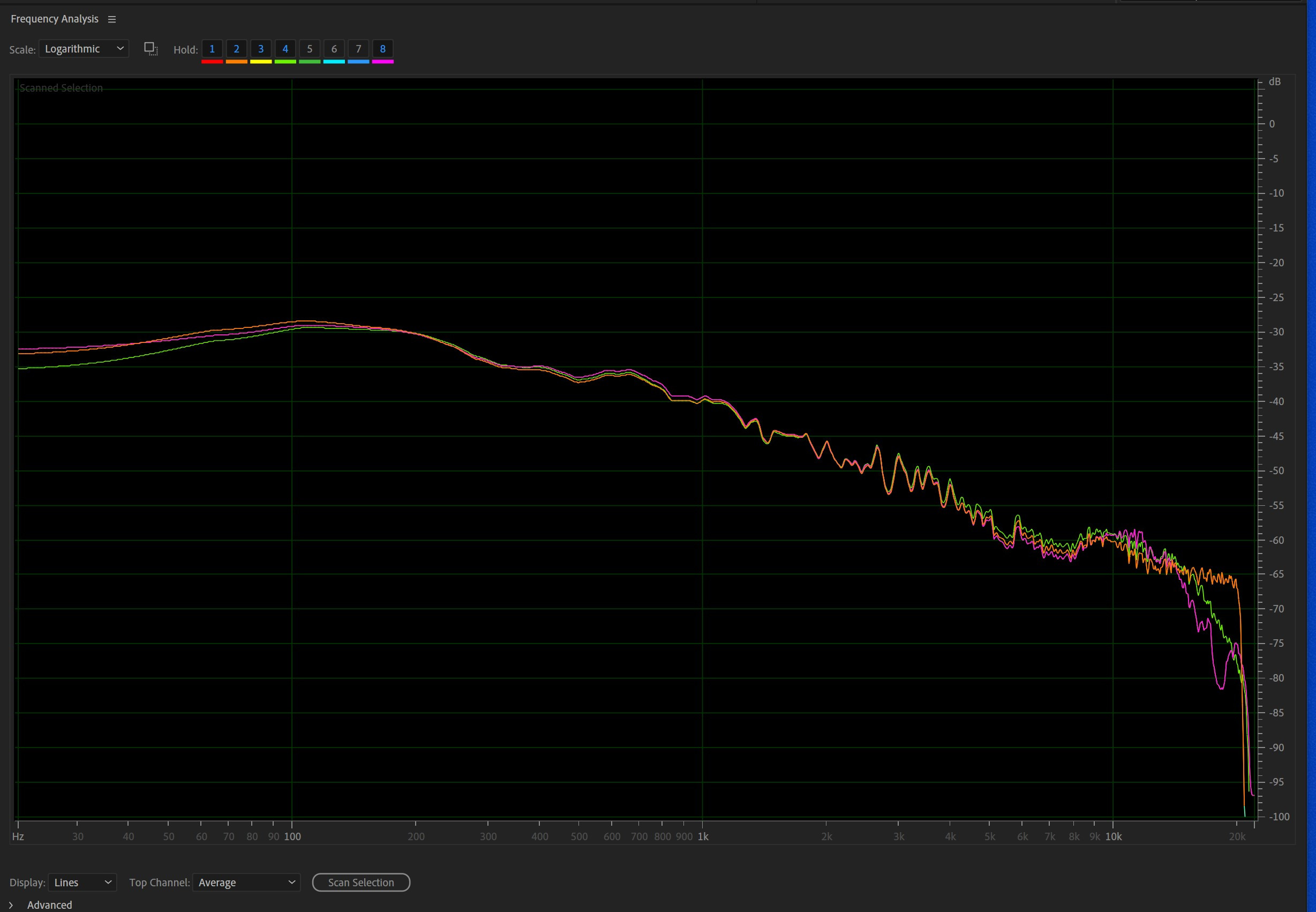Expand the Advanced section
1316x912 pixels.
pyautogui.click(x=11, y=904)
